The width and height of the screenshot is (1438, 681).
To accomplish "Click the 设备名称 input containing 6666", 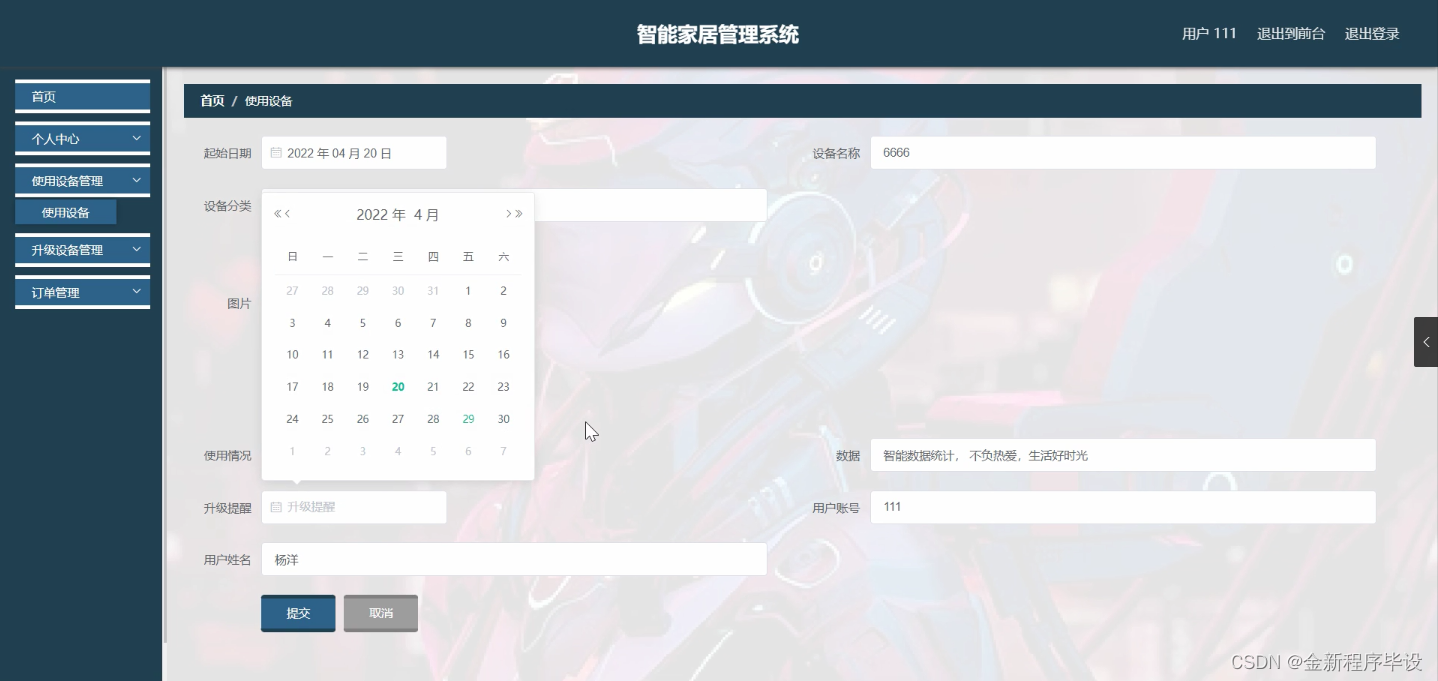I will [x=1122, y=152].
